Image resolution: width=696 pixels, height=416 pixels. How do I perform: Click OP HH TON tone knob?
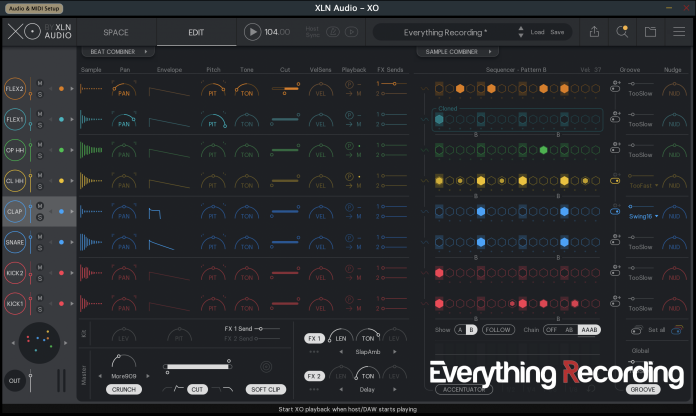tap(247, 151)
